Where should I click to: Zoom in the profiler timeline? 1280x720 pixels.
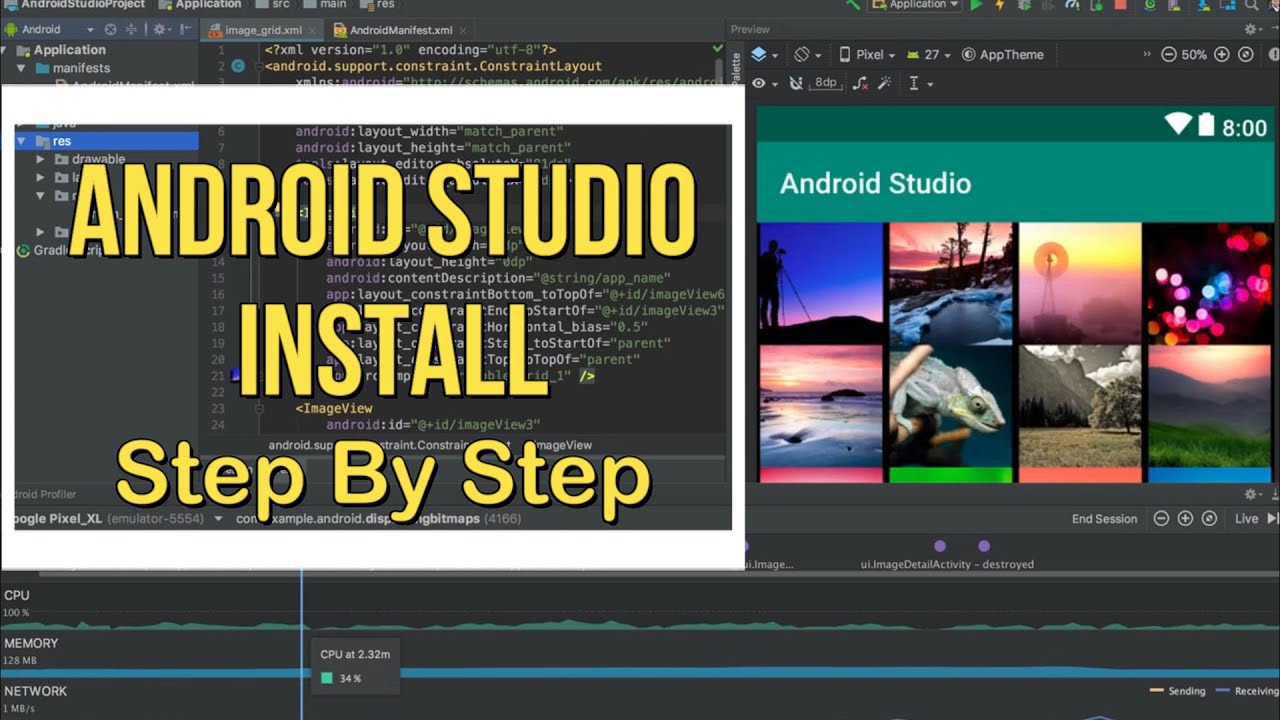pos(1185,518)
